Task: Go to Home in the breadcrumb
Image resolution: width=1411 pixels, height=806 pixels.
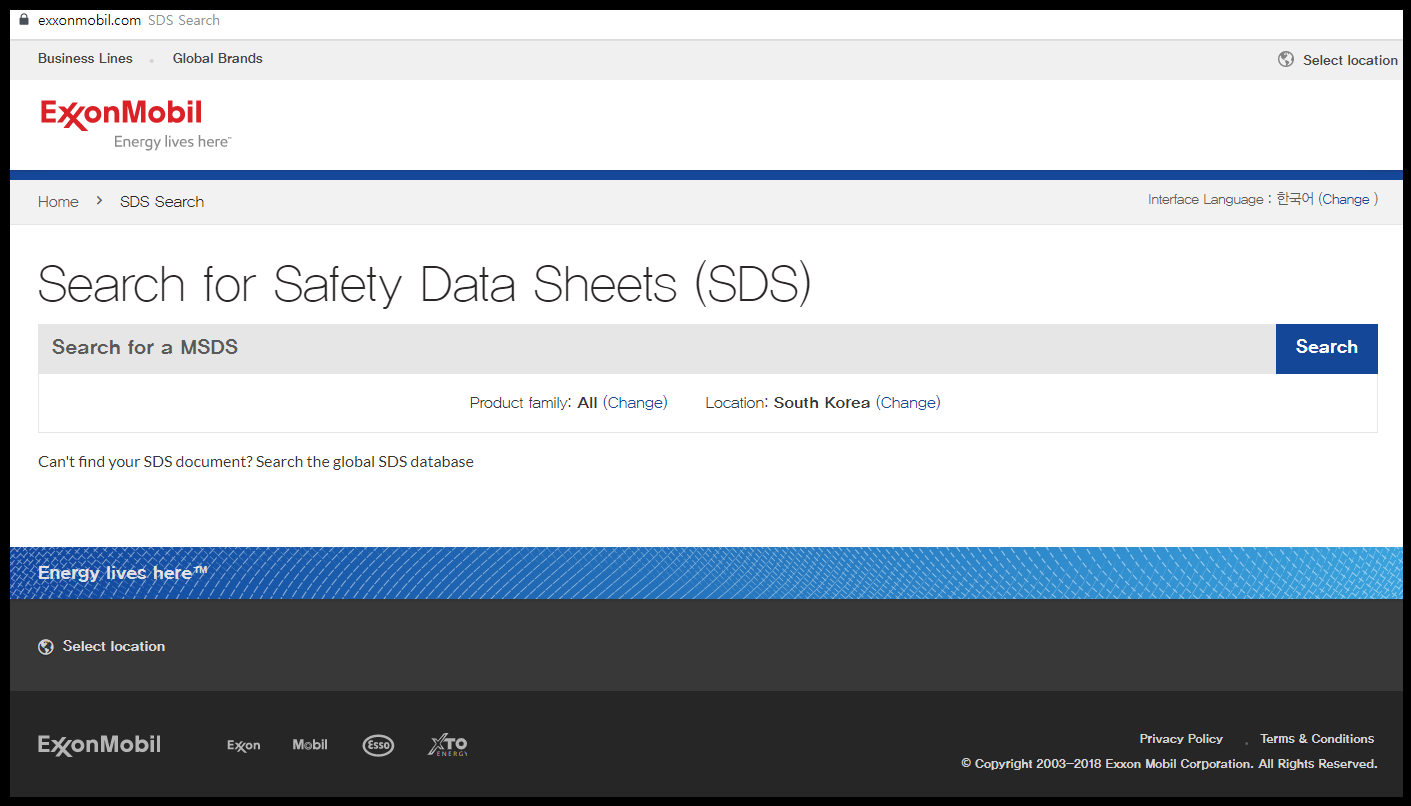Action: (58, 201)
